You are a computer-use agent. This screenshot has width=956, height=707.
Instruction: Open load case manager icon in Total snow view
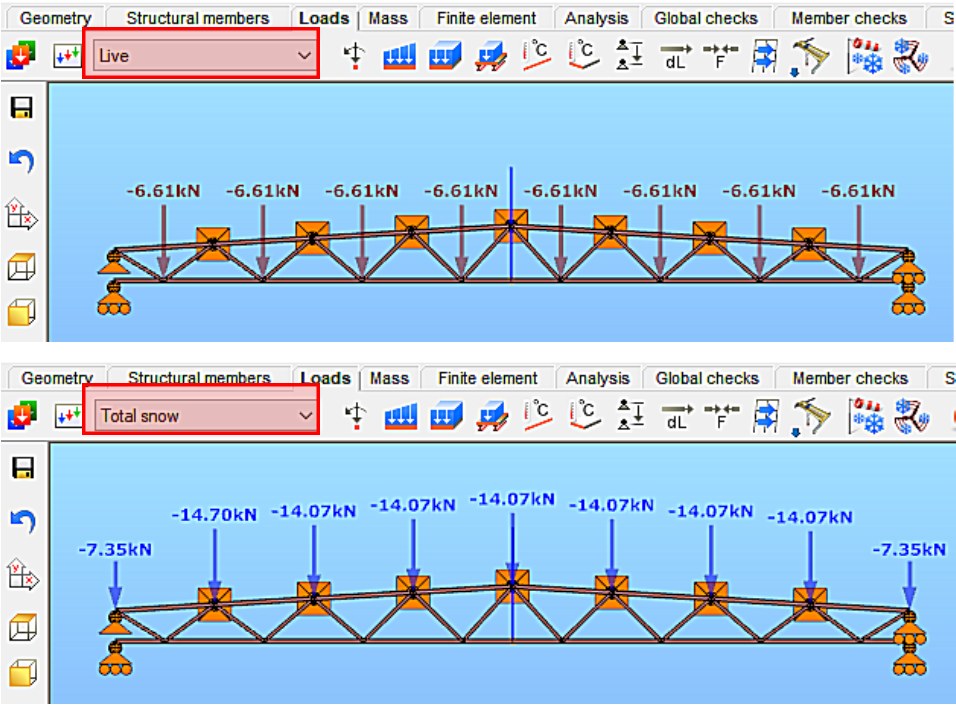pos(22,416)
